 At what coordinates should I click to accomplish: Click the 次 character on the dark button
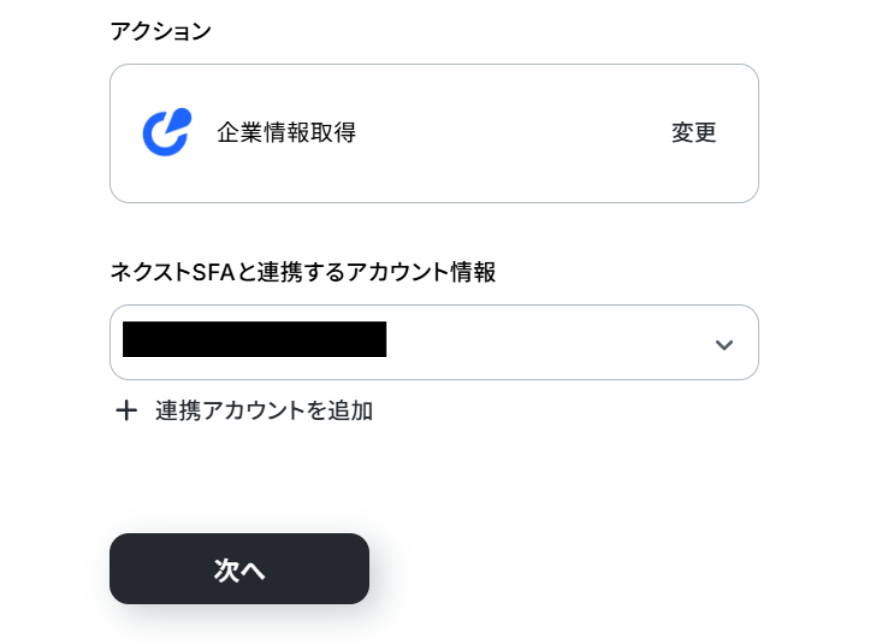click(226, 570)
